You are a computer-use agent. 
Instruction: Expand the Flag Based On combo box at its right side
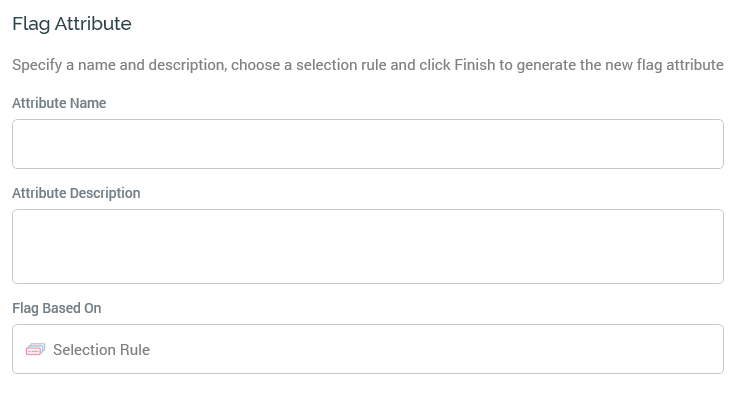[708, 349]
